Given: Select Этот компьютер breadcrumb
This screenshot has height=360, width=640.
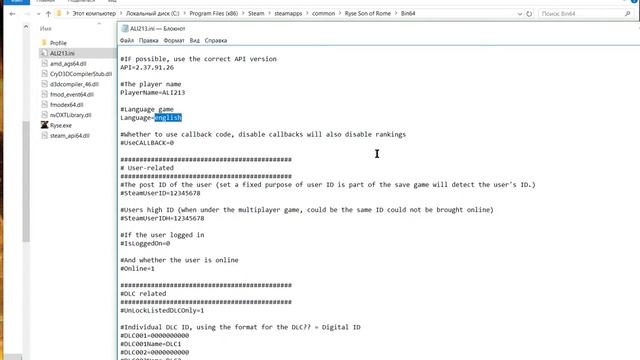Looking at the screenshot, I should tap(94, 13).
